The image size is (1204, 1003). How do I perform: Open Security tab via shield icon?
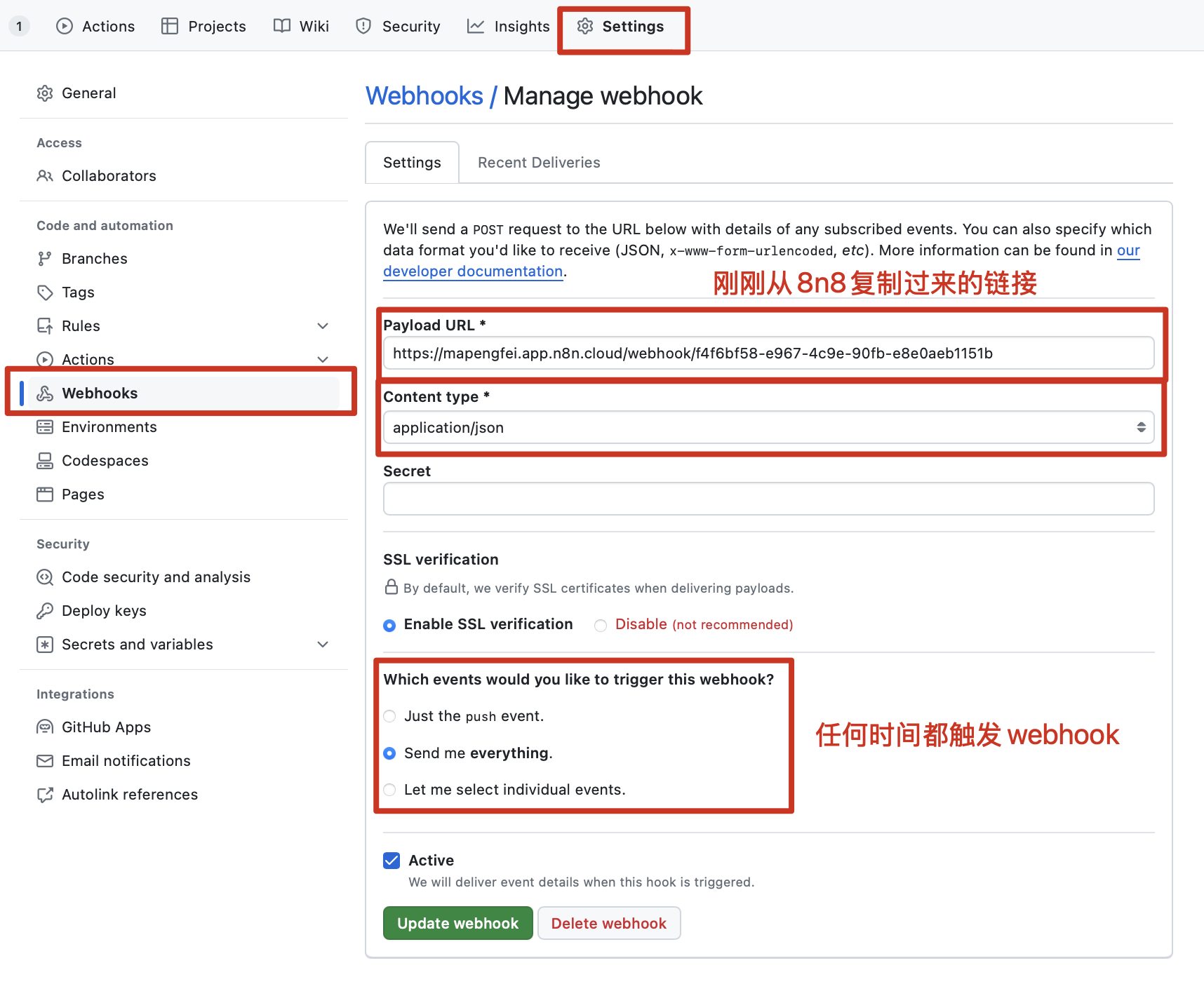[363, 26]
